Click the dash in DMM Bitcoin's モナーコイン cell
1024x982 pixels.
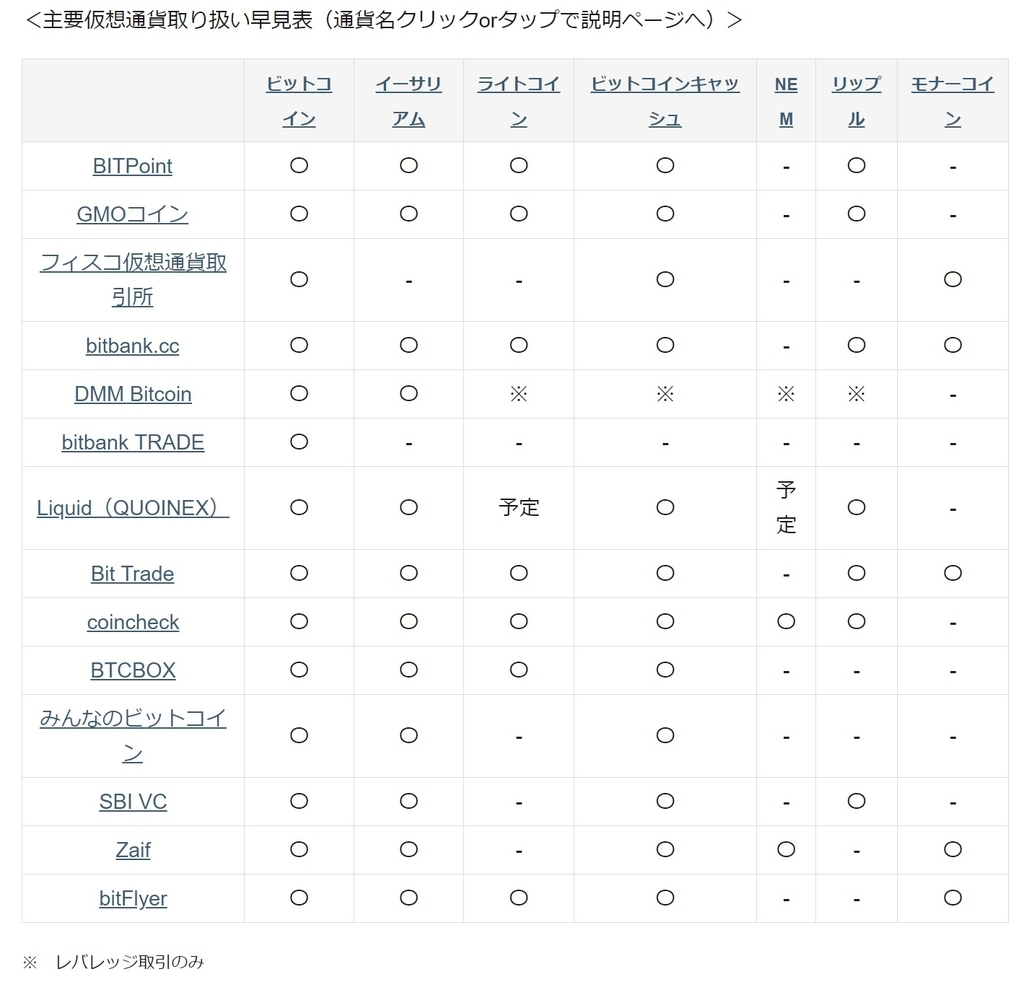tap(952, 396)
